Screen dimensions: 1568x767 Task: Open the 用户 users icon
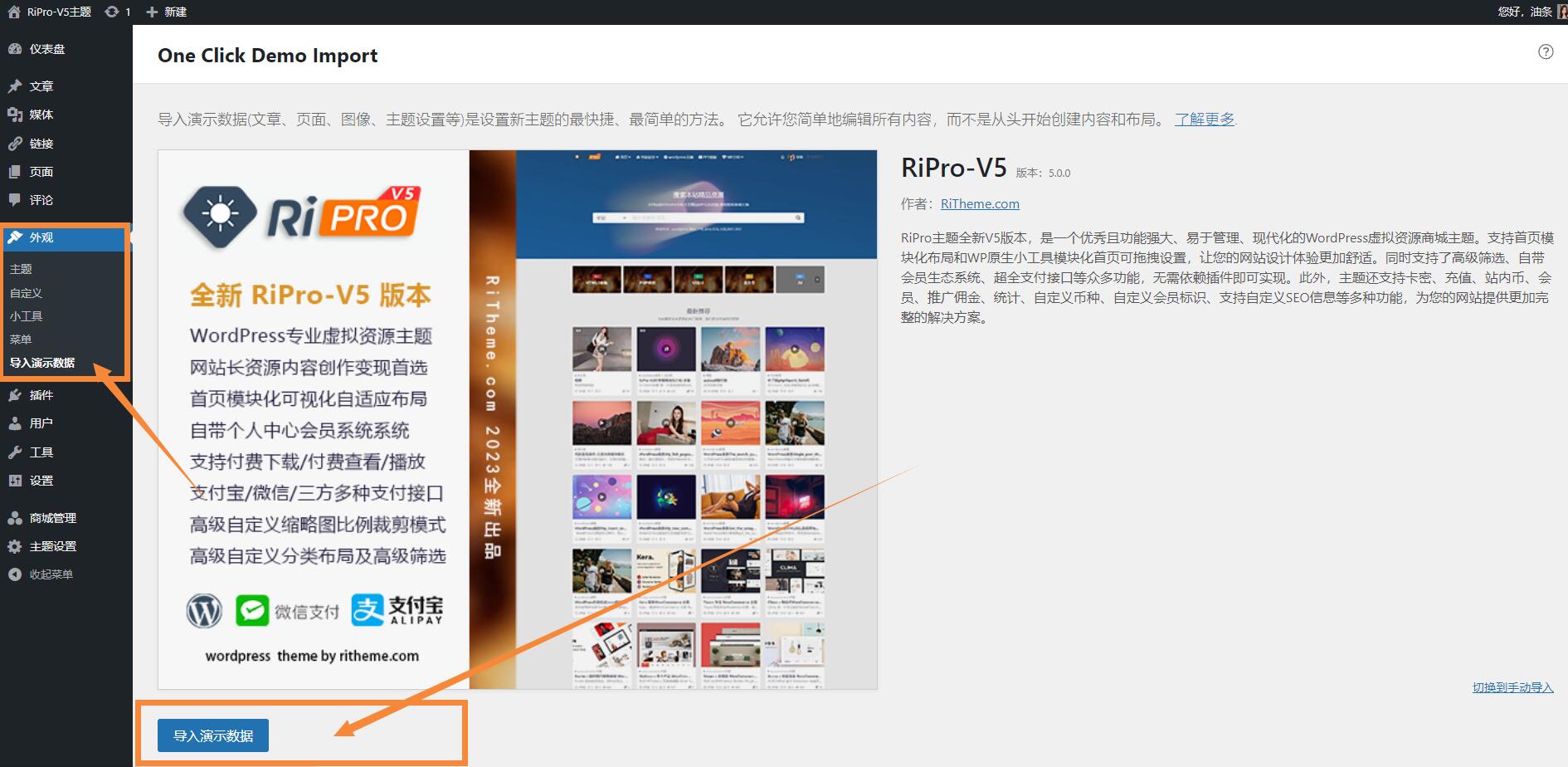[15, 423]
